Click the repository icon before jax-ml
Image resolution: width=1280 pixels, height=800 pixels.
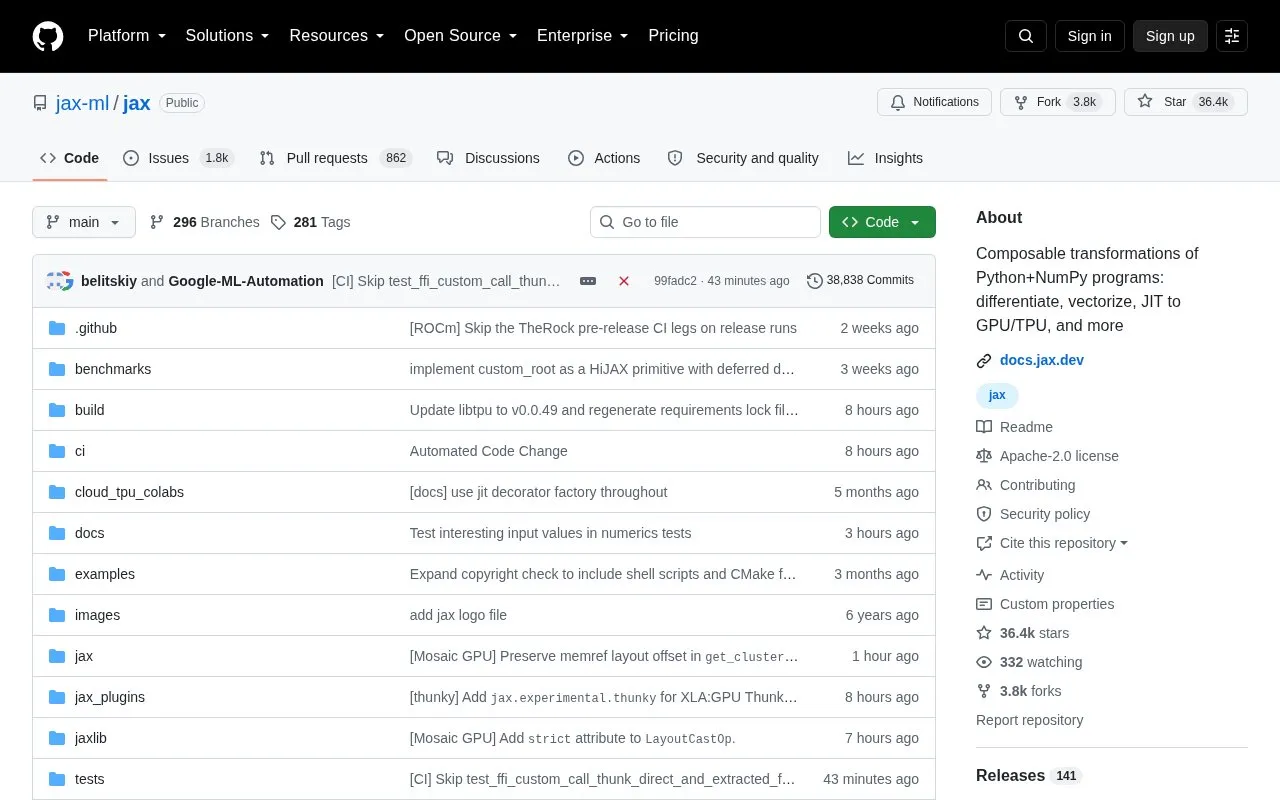point(40,103)
